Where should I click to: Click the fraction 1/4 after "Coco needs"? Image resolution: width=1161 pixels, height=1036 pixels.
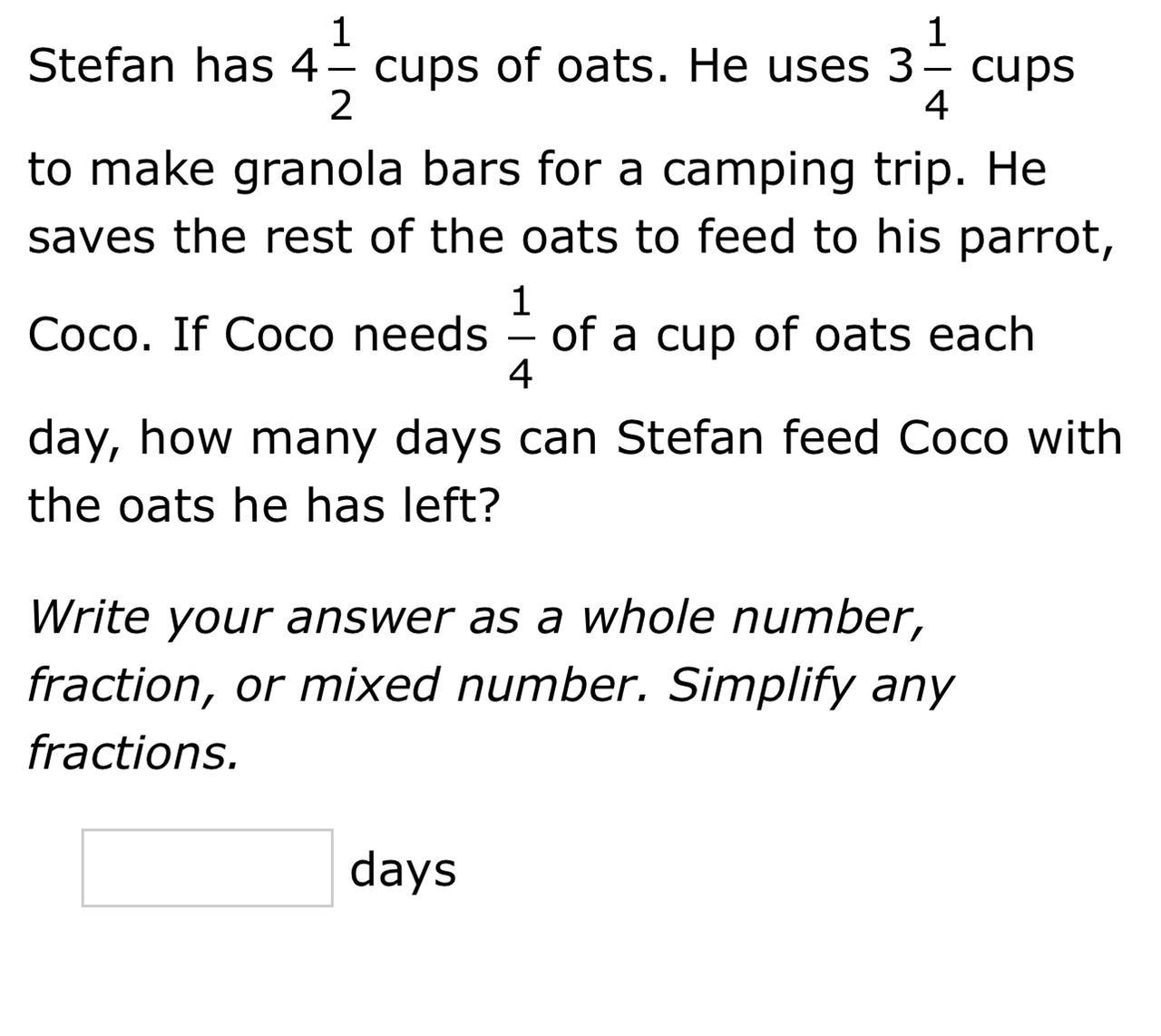pyautogui.click(x=521, y=336)
